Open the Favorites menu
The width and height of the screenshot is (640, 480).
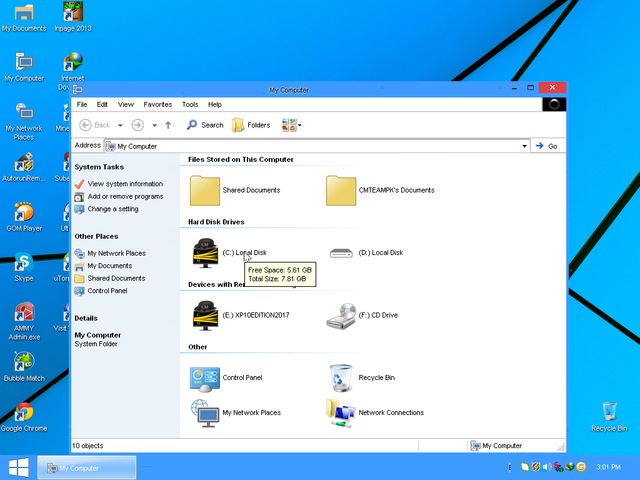point(158,104)
